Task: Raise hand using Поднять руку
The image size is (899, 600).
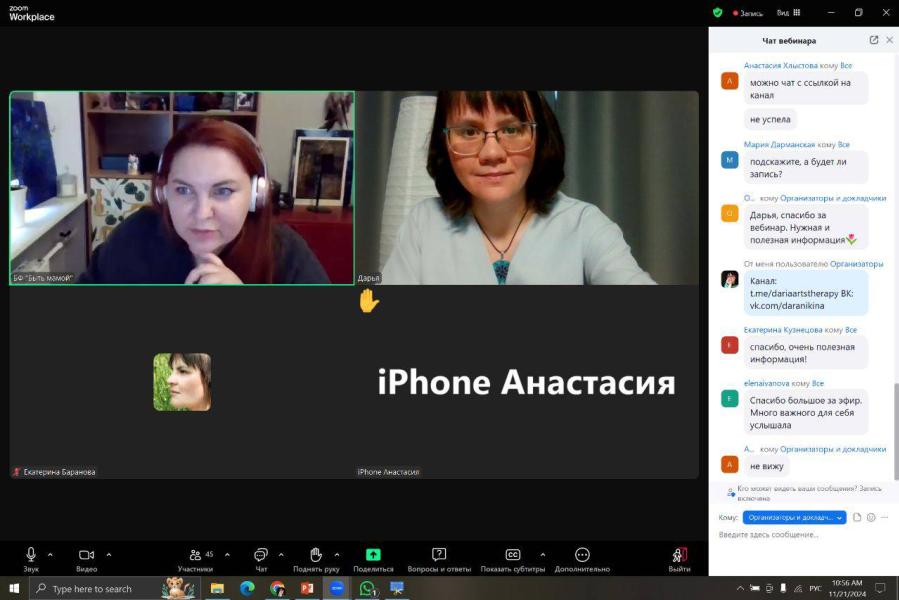Action: [315, 555]
